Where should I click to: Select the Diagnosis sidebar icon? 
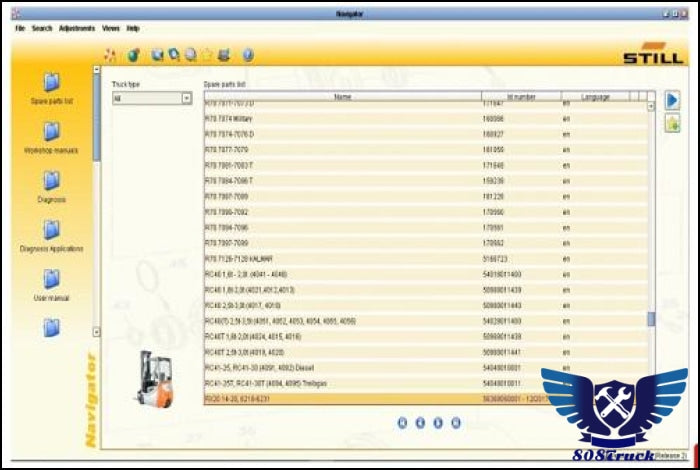click(x=51, y=181)
